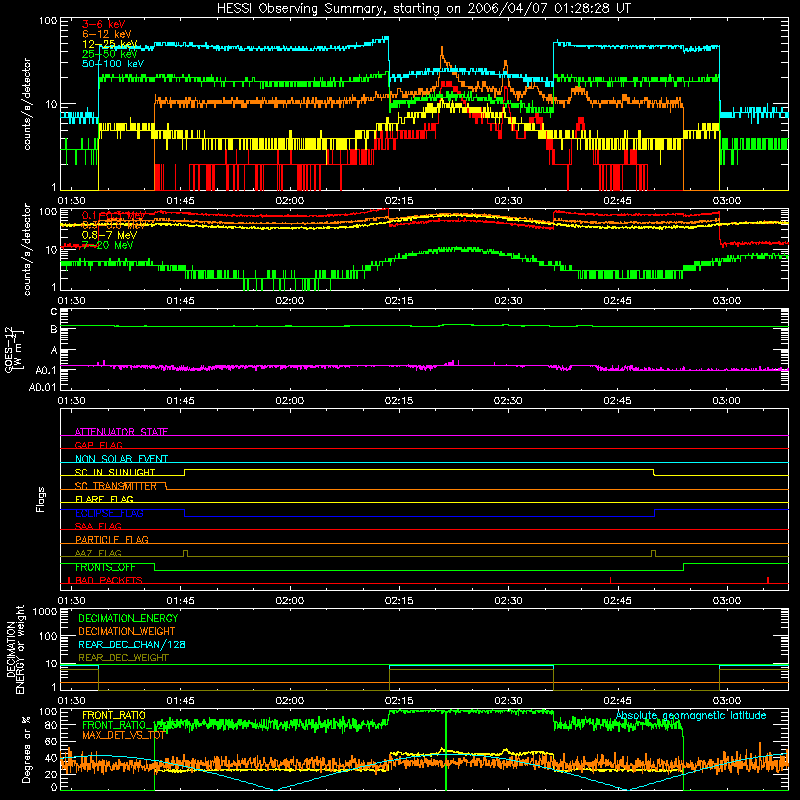
Task: Click the green '7-20 MeV' legend label
Action: click(x=108, y=245)
